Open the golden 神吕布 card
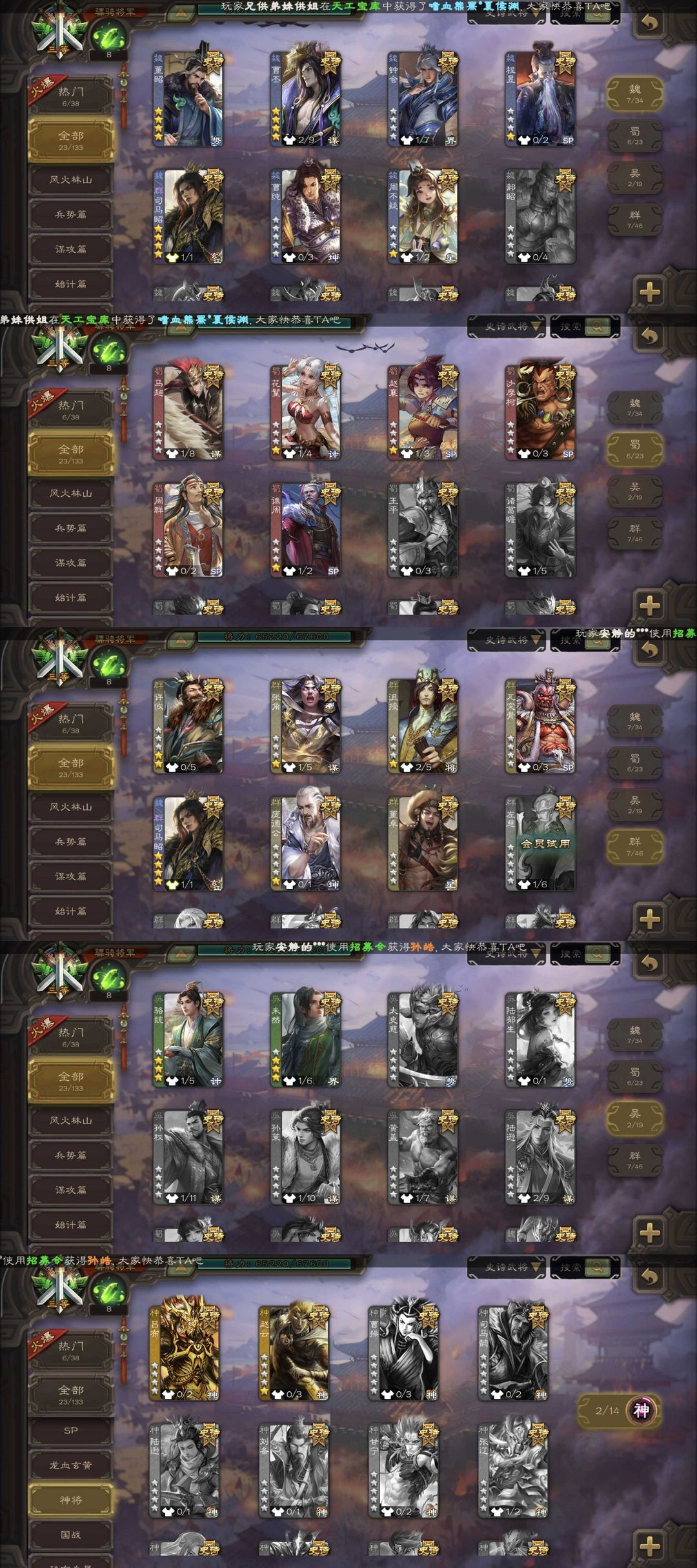This screenshot has height=1568, width=697. [185, 1353]
